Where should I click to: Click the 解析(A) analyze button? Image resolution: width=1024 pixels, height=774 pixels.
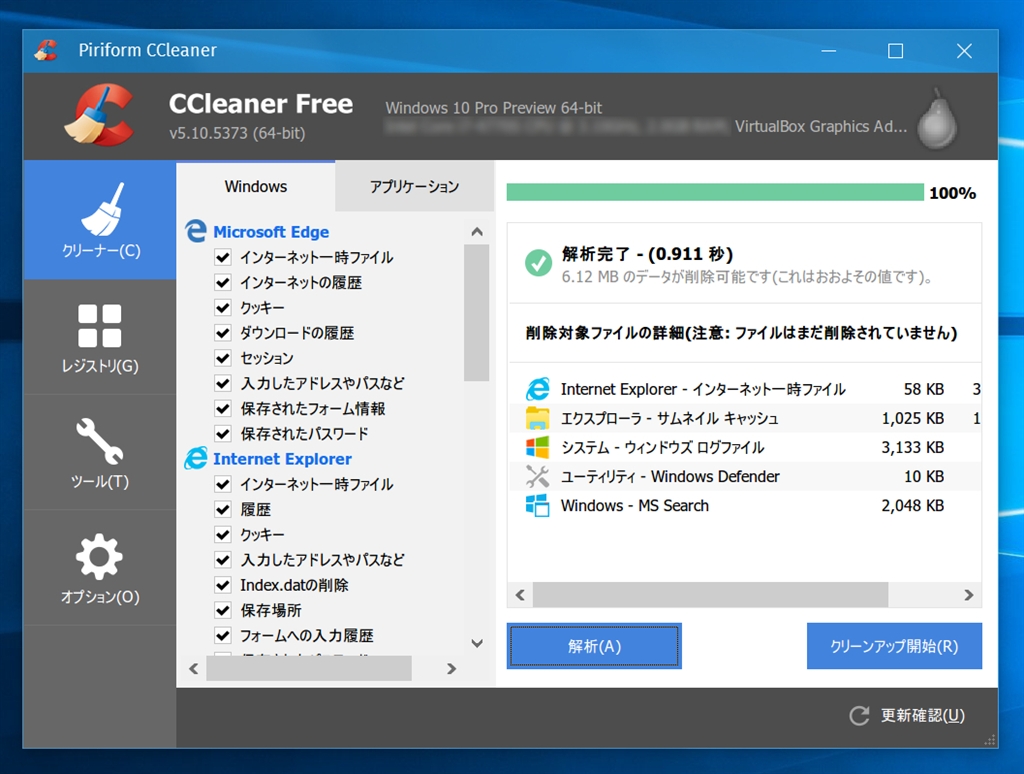click(594, 646)
